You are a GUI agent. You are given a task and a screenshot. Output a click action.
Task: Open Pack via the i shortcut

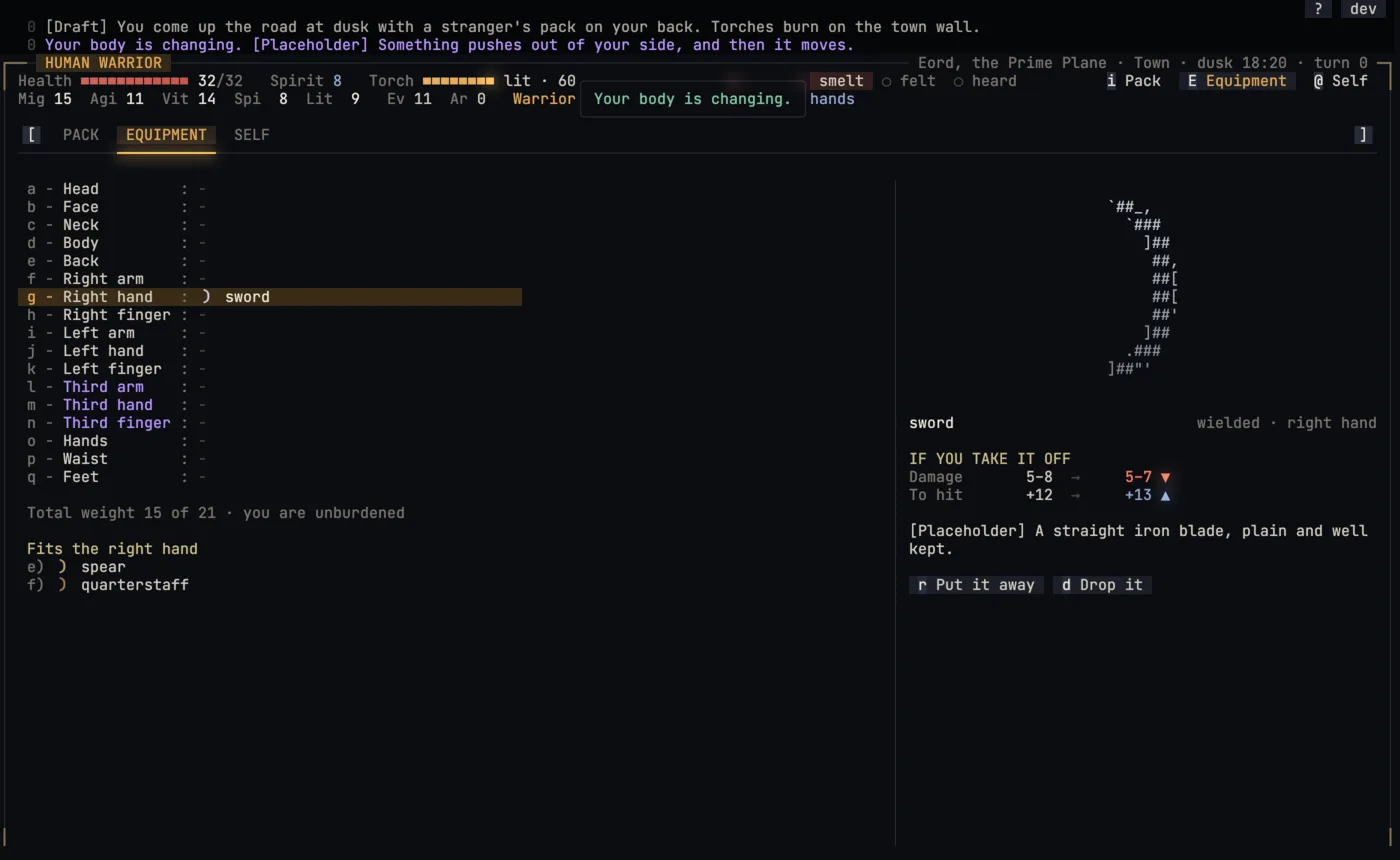coord(1133,81)
